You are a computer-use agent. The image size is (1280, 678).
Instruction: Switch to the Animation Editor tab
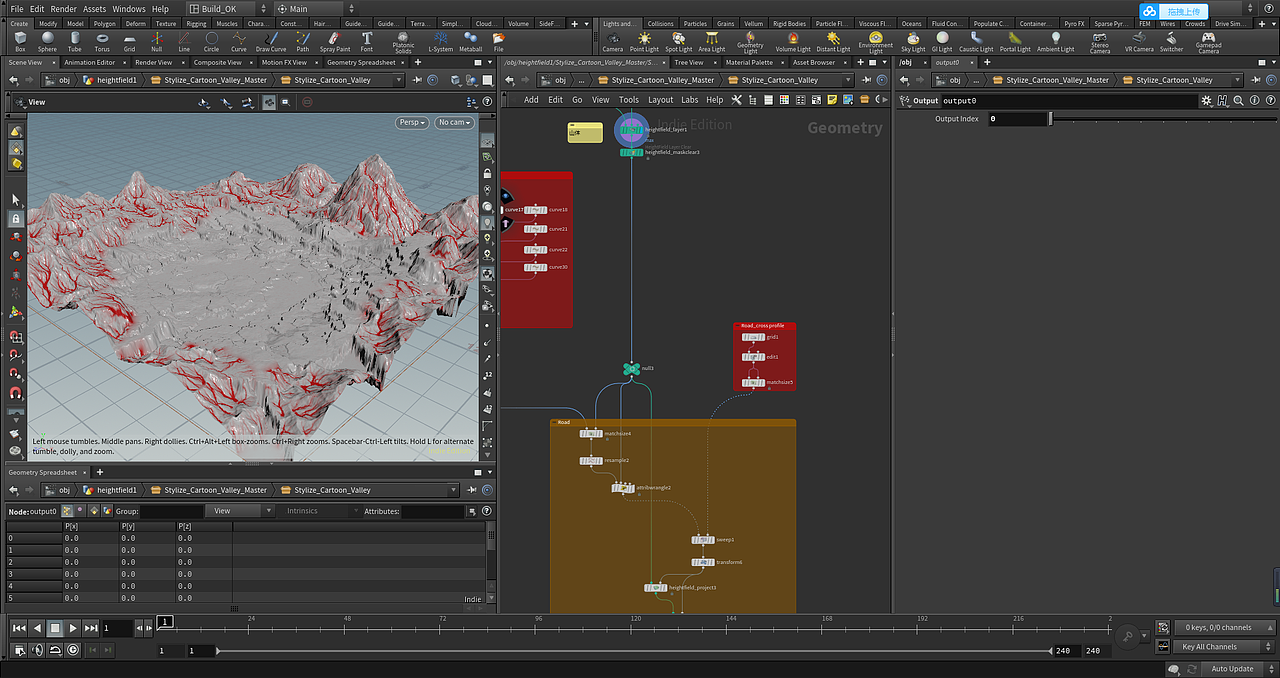click(x=89, y=62)
